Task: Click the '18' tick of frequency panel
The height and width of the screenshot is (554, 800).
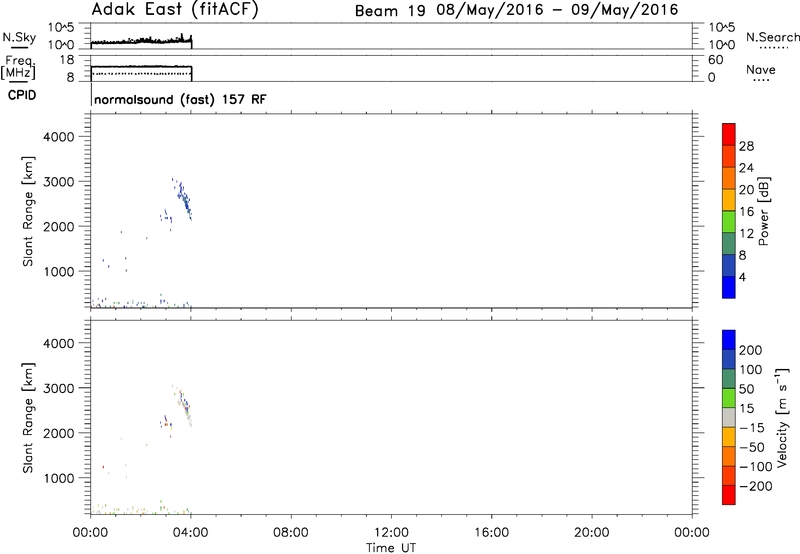Action: [67, 60]
